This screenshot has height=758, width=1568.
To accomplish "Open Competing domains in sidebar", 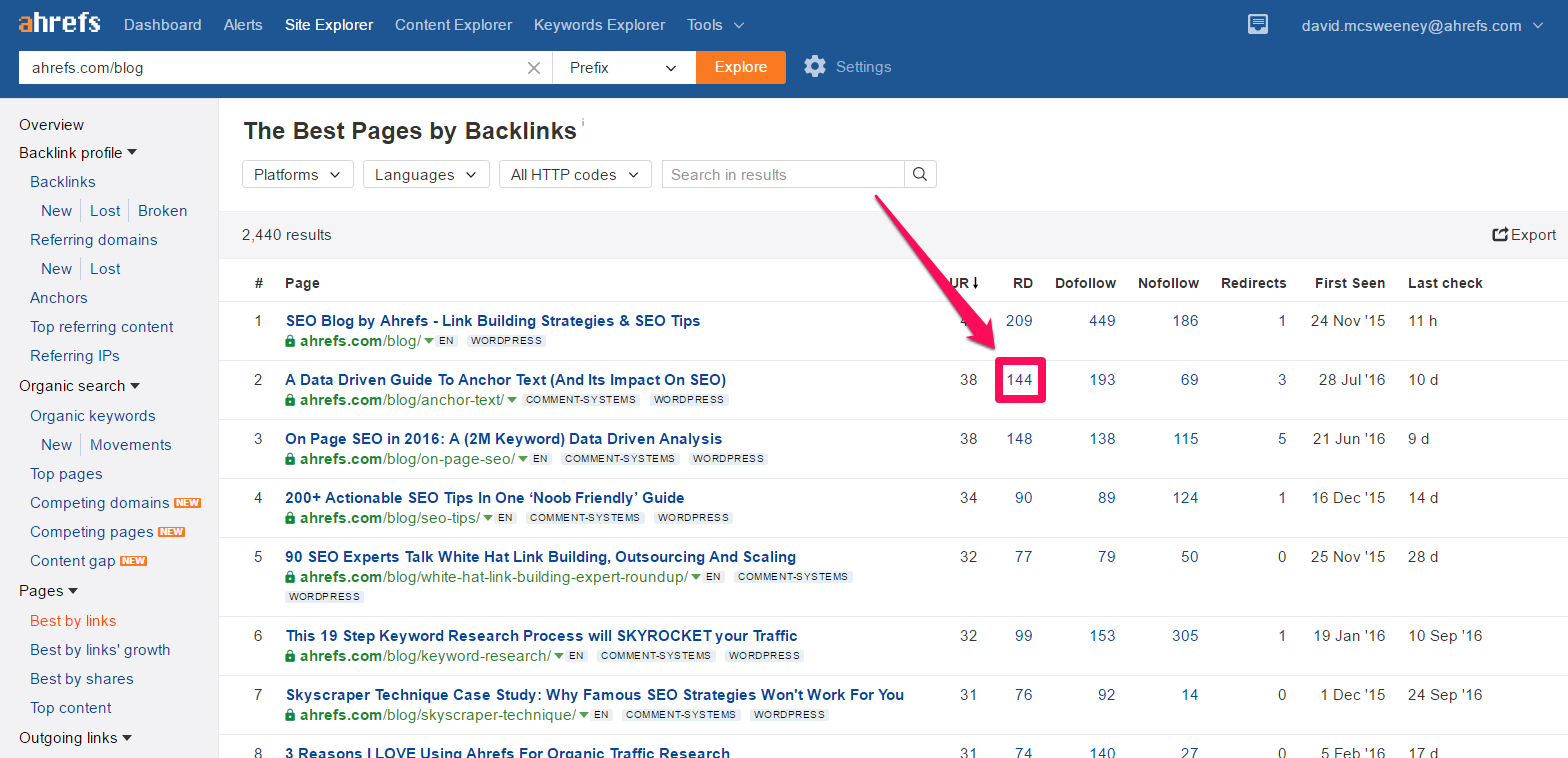I will click(x=100, y=503).
